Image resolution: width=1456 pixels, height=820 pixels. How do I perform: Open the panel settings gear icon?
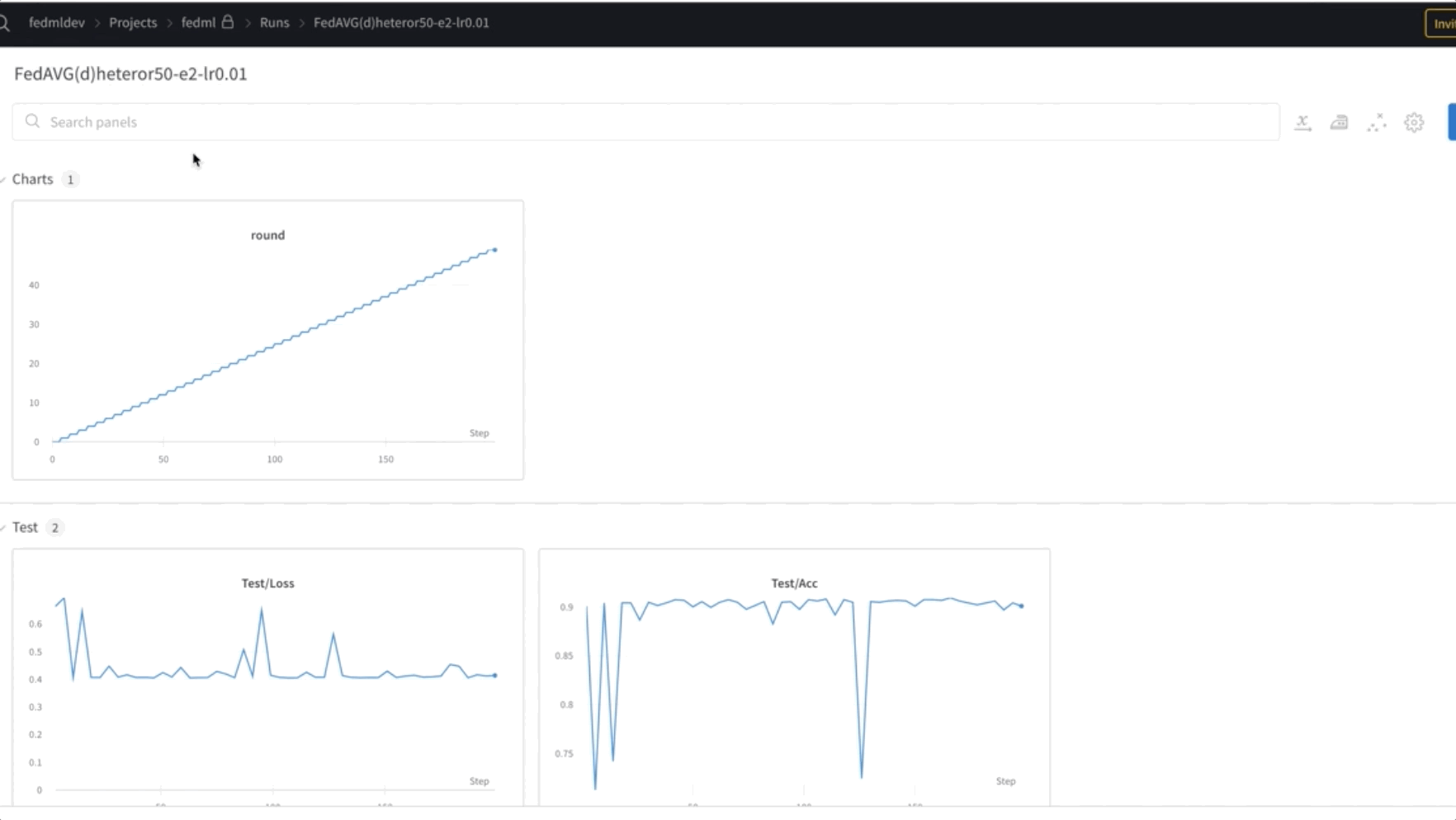coord(1414,123)
